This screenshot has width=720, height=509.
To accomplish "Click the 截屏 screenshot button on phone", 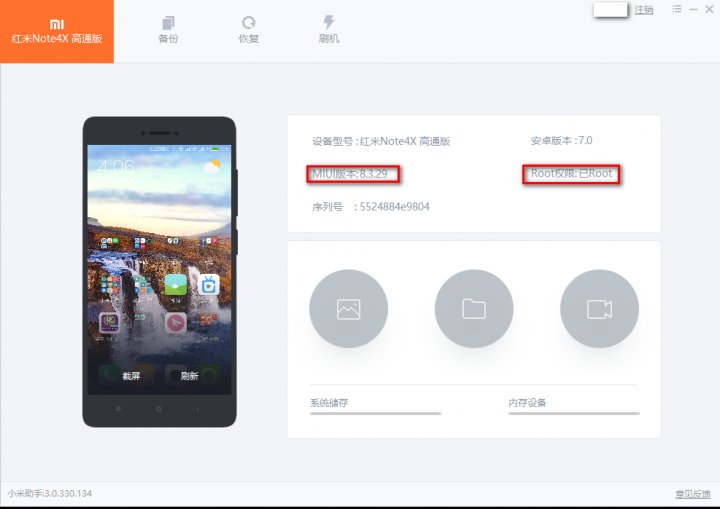I will point(131,376).
